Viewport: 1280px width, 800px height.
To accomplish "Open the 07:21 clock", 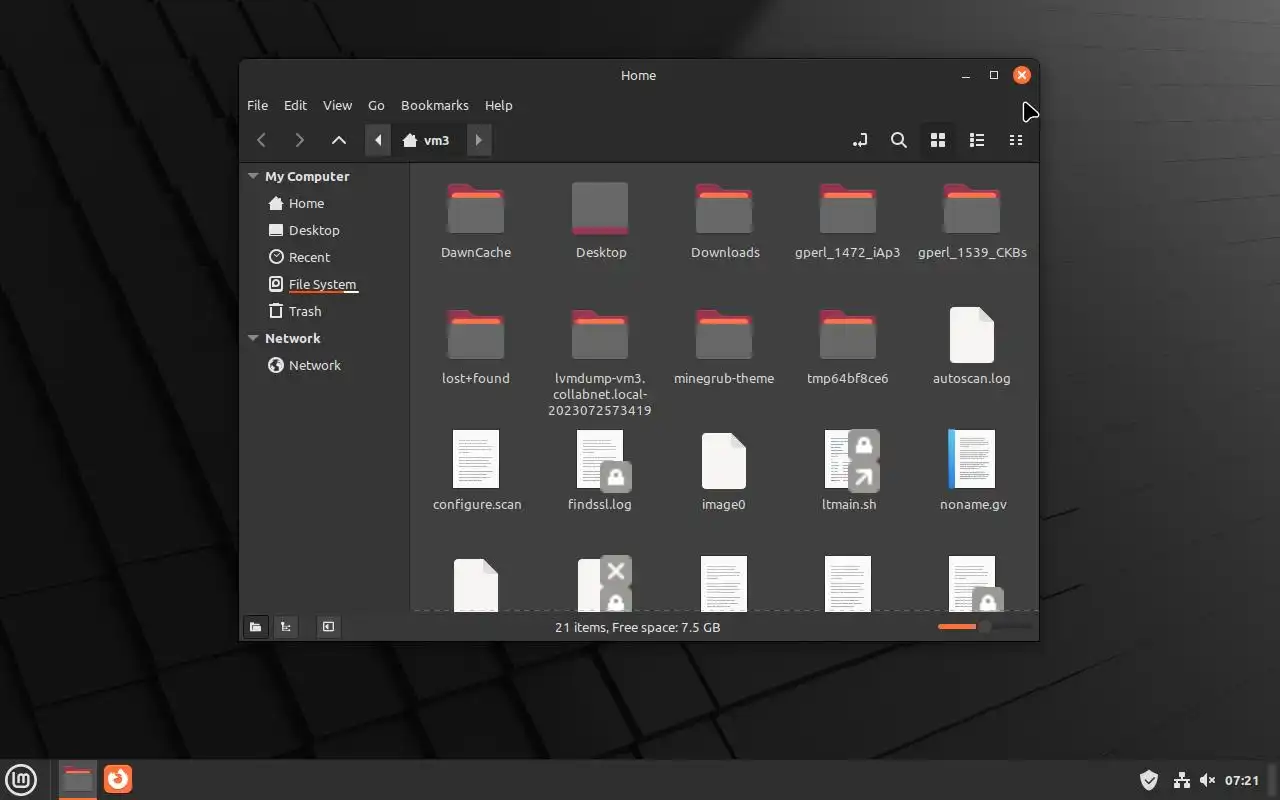I will pos(1242,780).
